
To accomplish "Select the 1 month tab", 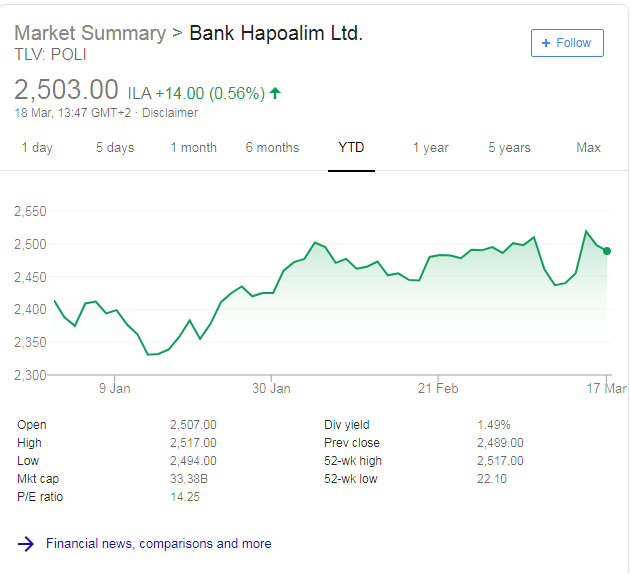I will [x=193, y=148].
